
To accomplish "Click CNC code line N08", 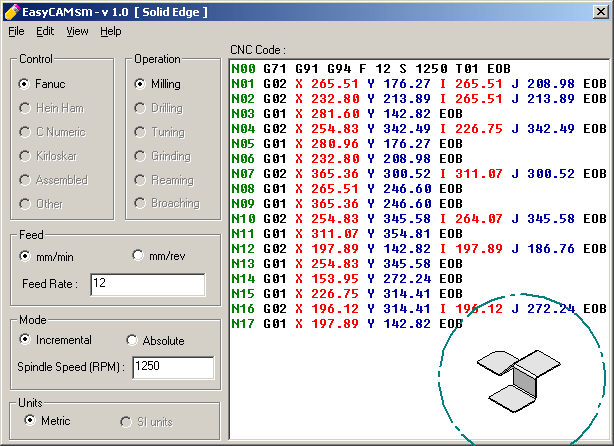I will click(x=347, y=189).
